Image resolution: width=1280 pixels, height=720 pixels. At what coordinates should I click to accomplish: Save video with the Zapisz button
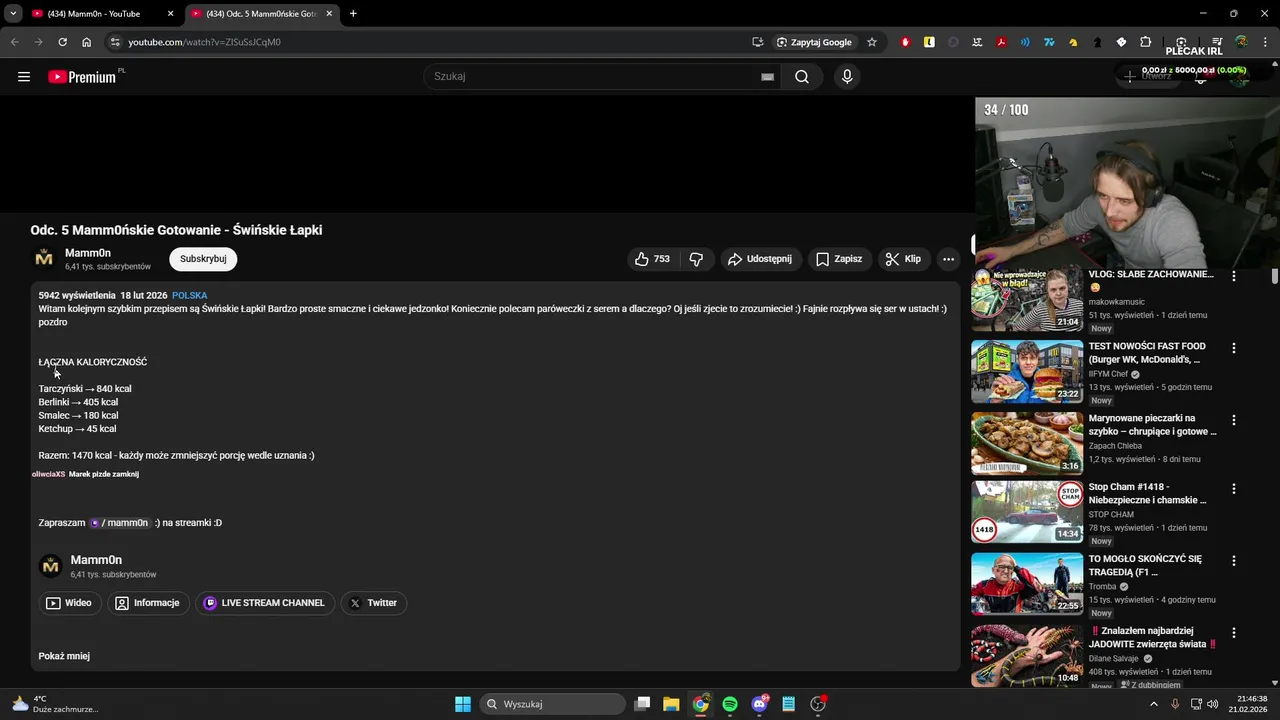[x=838, y=259]
